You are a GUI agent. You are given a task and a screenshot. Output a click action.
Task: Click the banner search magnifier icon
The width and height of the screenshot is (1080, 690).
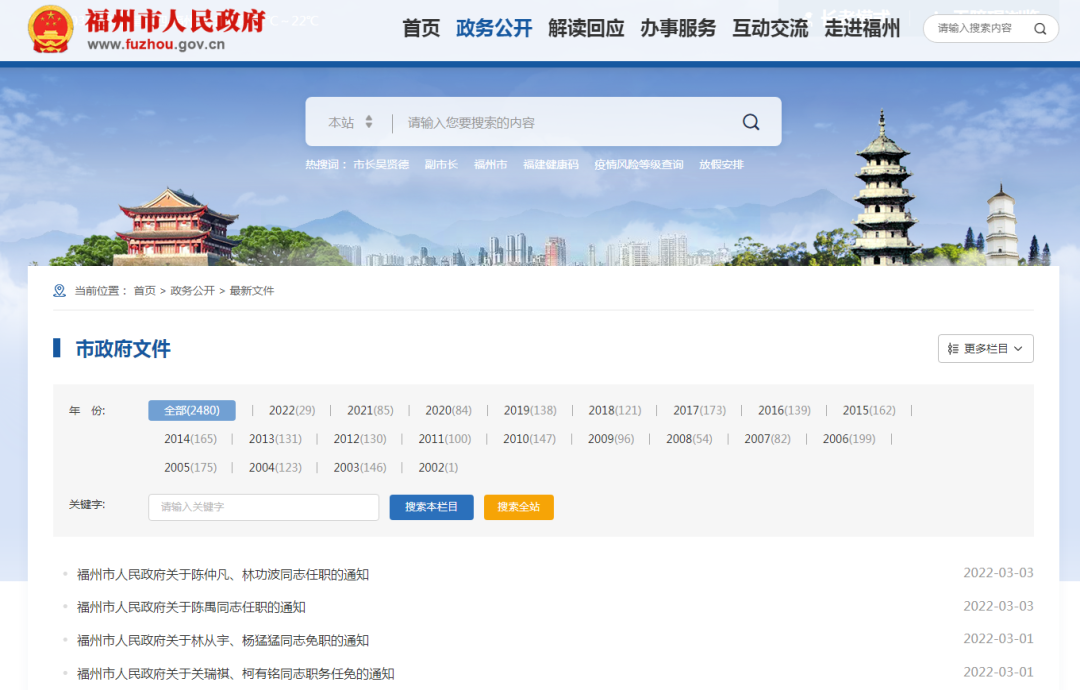(x=751, y=122)
